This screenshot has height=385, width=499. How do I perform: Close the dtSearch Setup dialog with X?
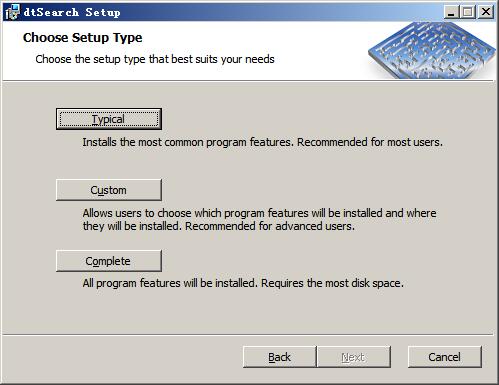(486, 12)
